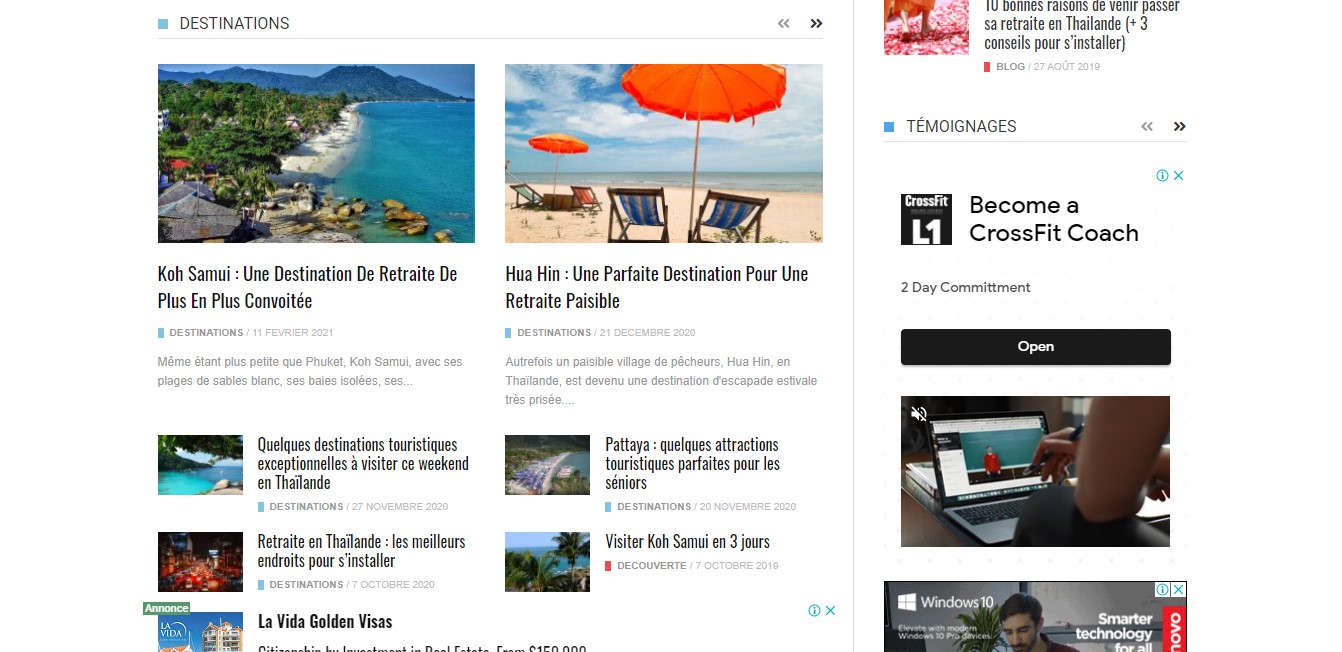Click the La Vida ad info icon

click(814, 611)
